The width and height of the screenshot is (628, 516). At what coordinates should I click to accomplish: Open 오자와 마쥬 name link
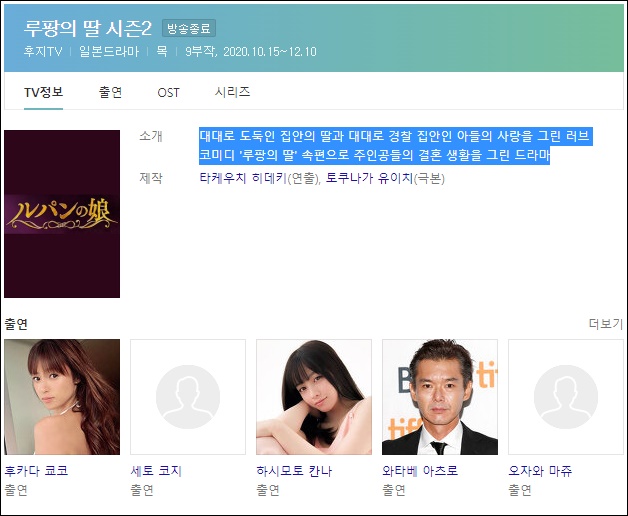(x=540, y=471)
